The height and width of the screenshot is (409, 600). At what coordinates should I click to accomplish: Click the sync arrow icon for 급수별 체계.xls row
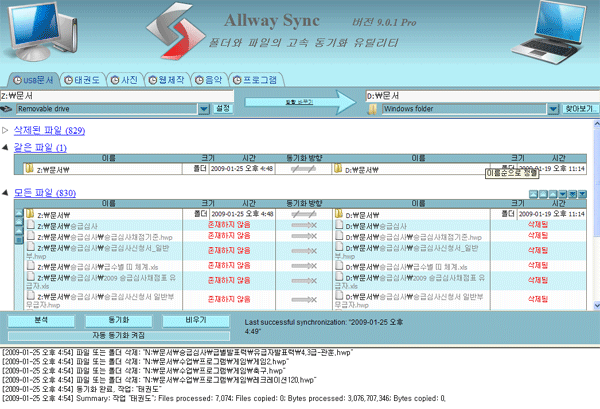pos(304,266)
